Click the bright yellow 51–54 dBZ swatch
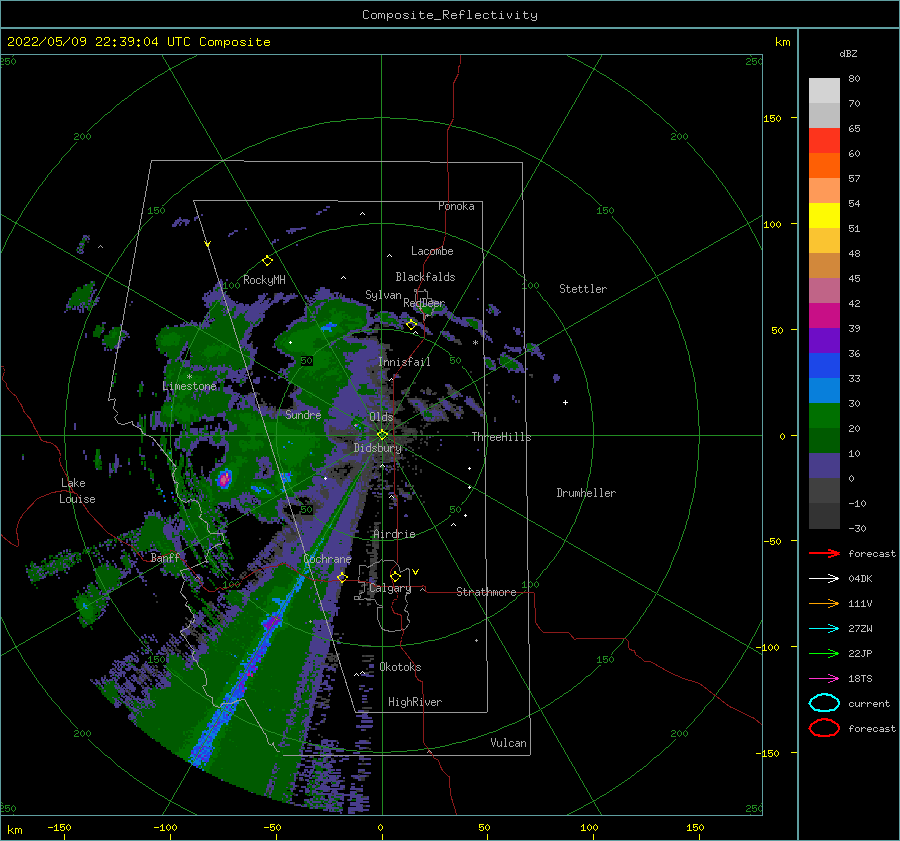The image size is (900, 841). (x=824, y=215)
